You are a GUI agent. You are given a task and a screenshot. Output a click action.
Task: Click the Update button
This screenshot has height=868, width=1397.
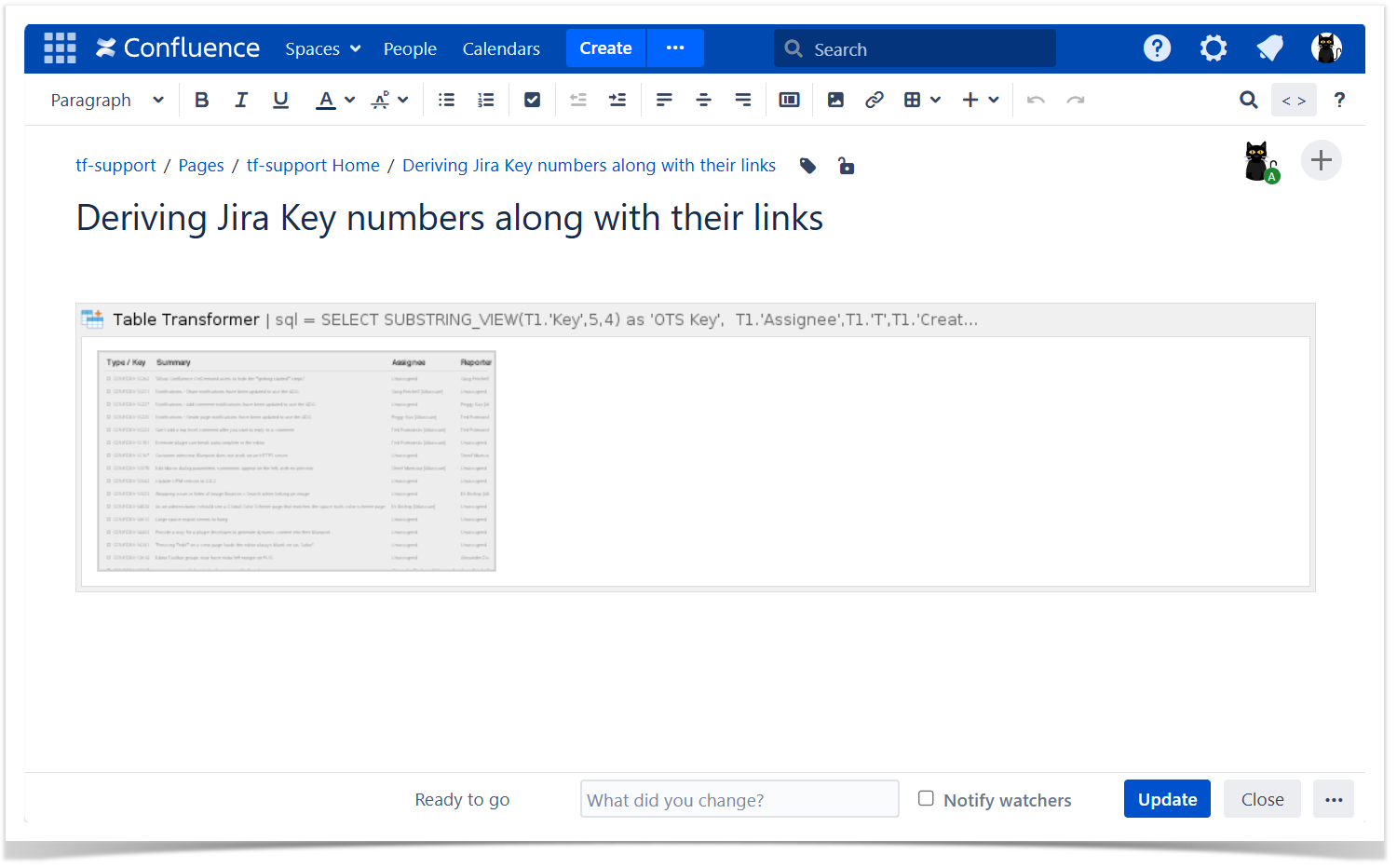tap(1166, 799)
